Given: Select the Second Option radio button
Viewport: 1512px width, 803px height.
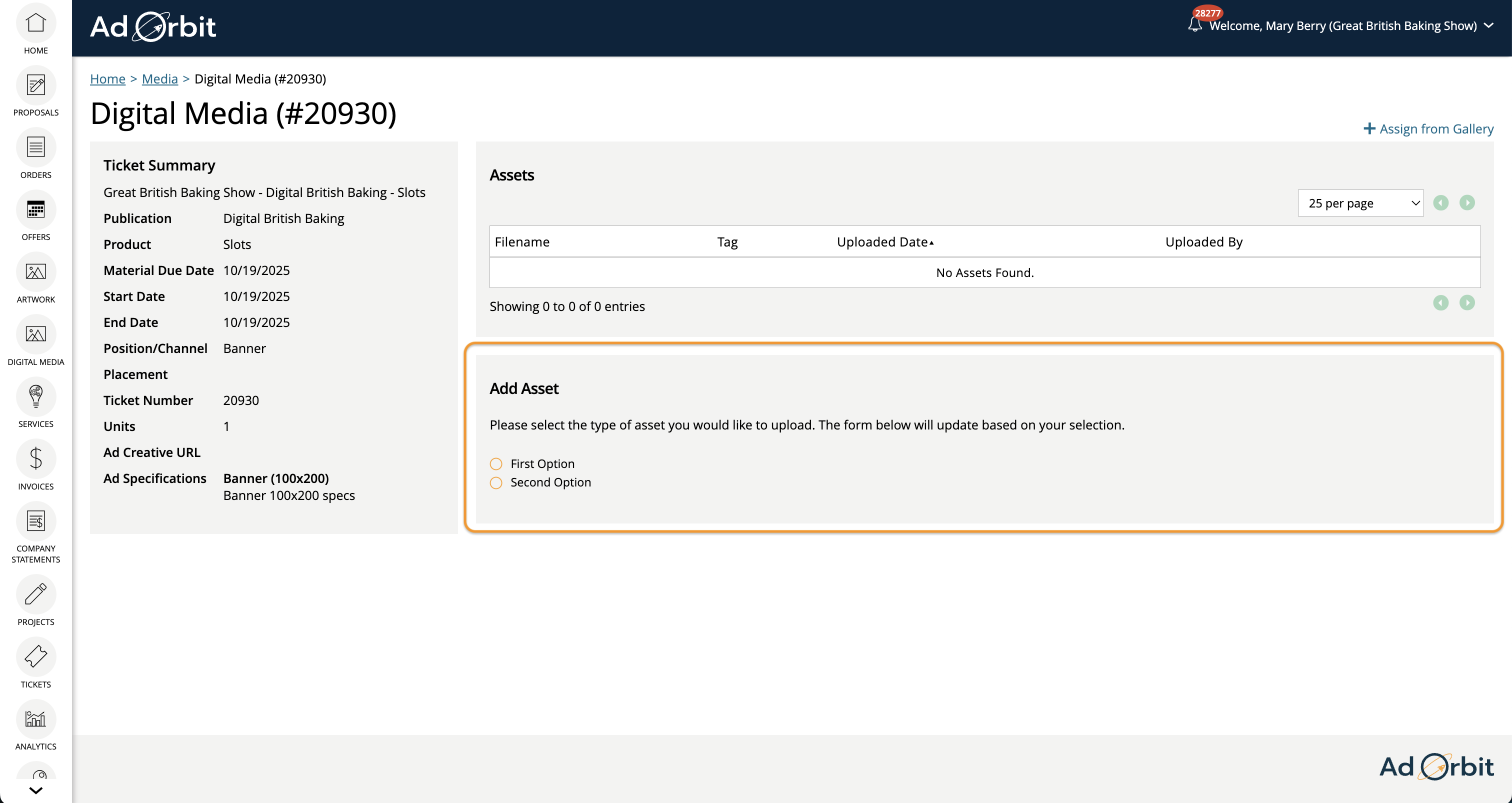Looking at the screenshot, I should coord(496,483).
